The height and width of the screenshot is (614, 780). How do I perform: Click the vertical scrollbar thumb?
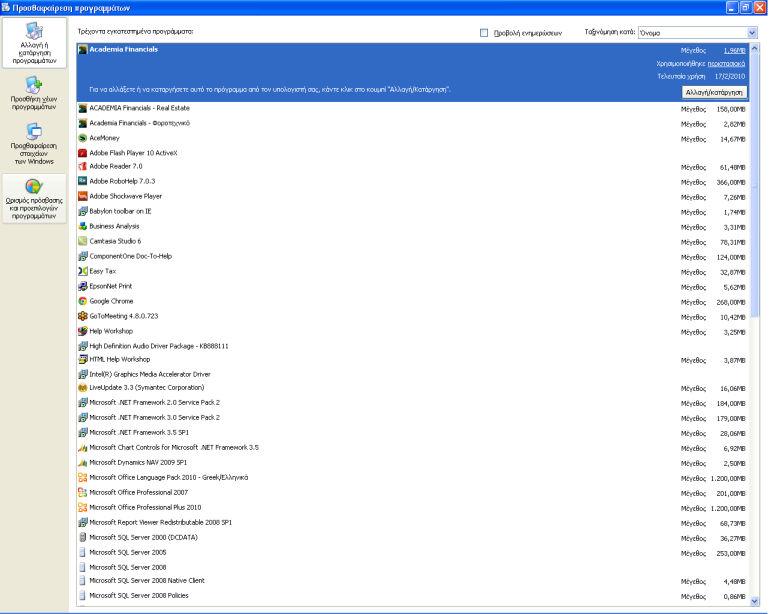pos(754,185)
